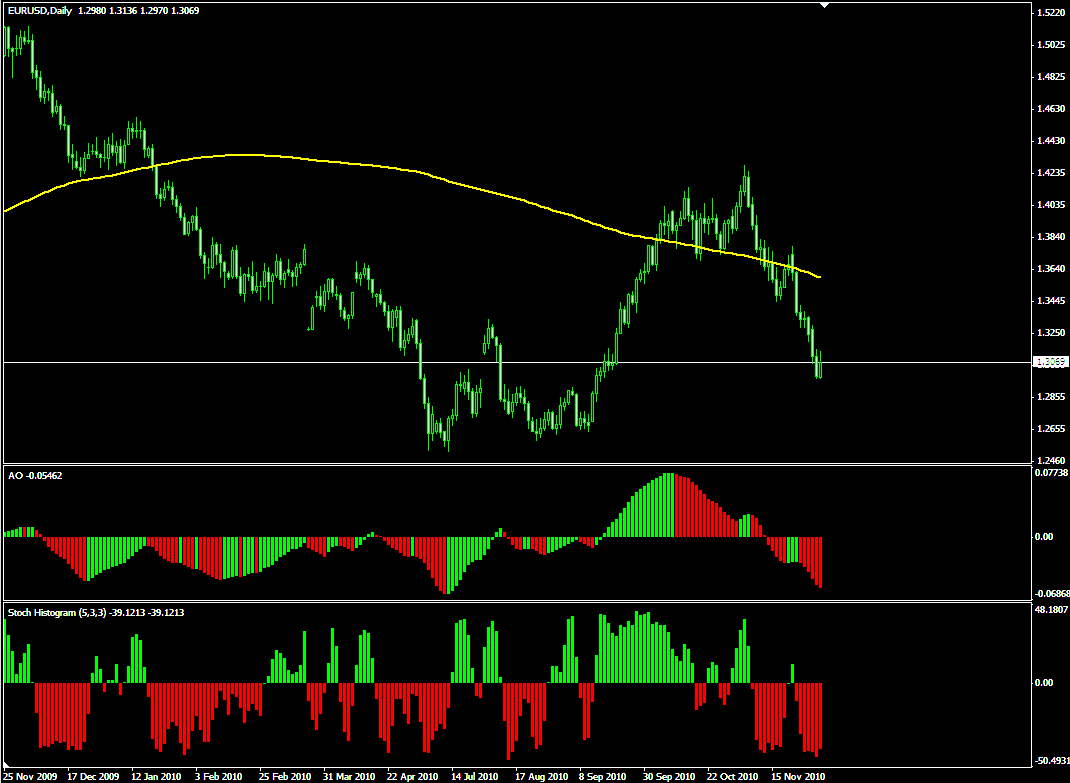This screenshot has width=1070, height=783.
Task: Click the 8 Sep 2010 date label
Action: pos(603,777)
